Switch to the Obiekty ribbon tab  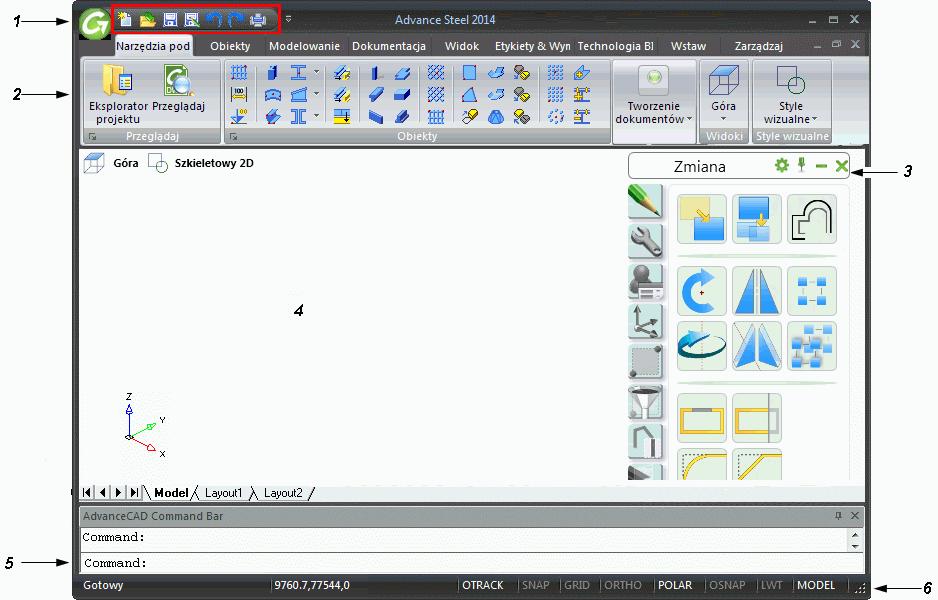[x=230, y=46]
